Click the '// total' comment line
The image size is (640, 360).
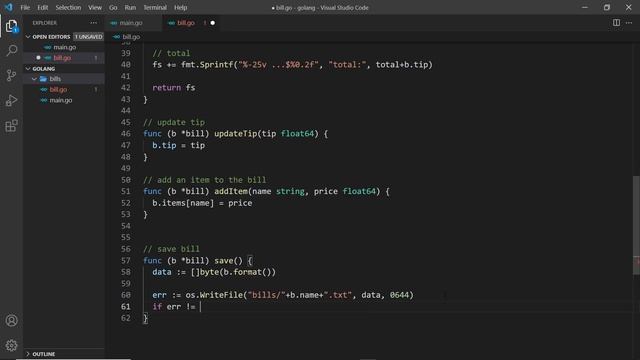pyautogui.click(x=171, y=53)
